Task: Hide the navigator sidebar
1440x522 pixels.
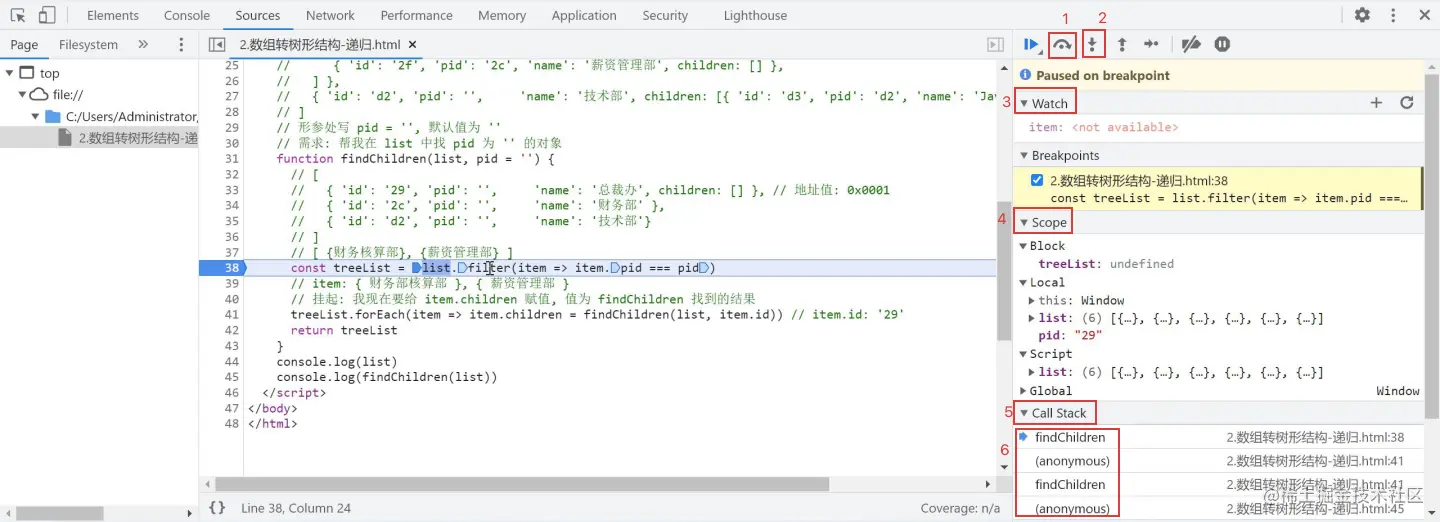Action: pyautogui.click(x=217, y=45)
